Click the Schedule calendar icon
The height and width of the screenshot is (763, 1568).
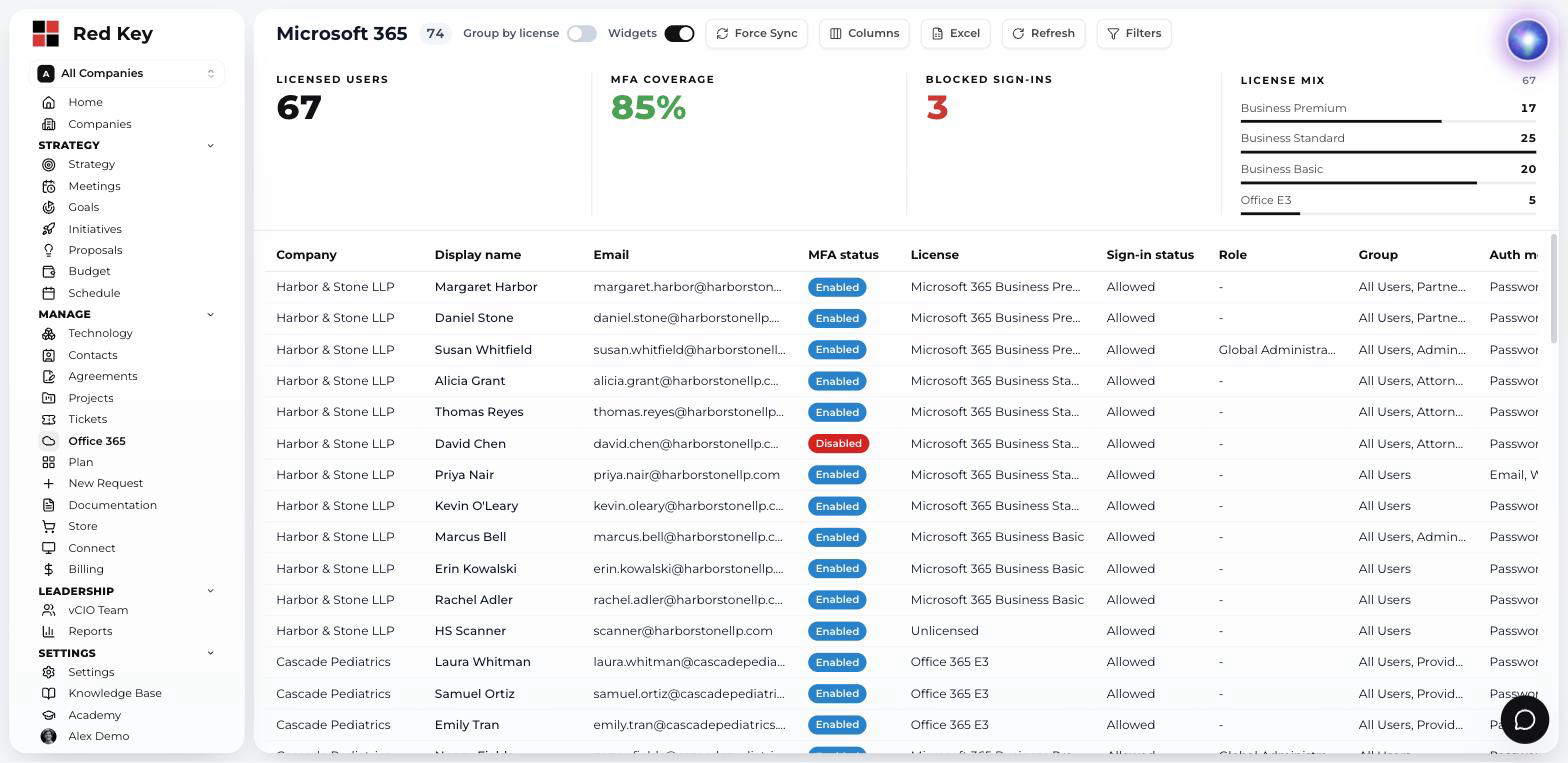point(48,293)
